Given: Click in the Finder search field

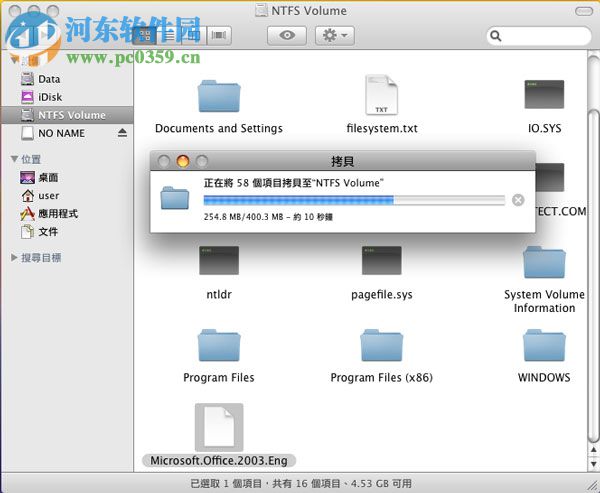Looking at the screenshot, I should pyautogui.click(x=539, y=36).
